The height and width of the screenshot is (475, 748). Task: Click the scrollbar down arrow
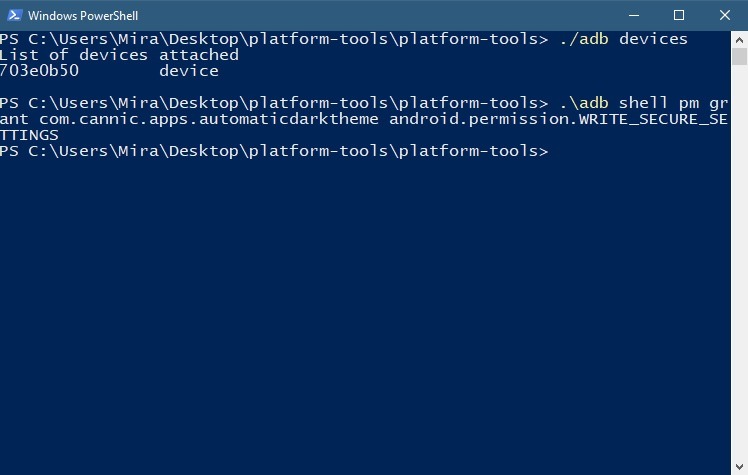[739, 466]
